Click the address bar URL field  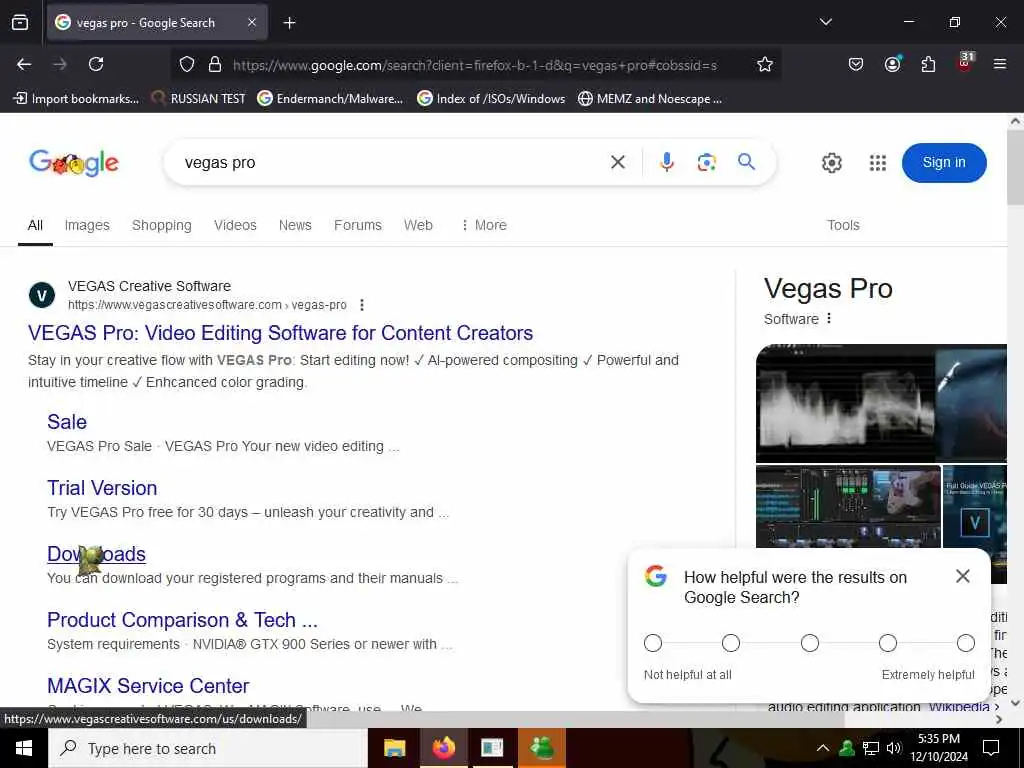475,65
